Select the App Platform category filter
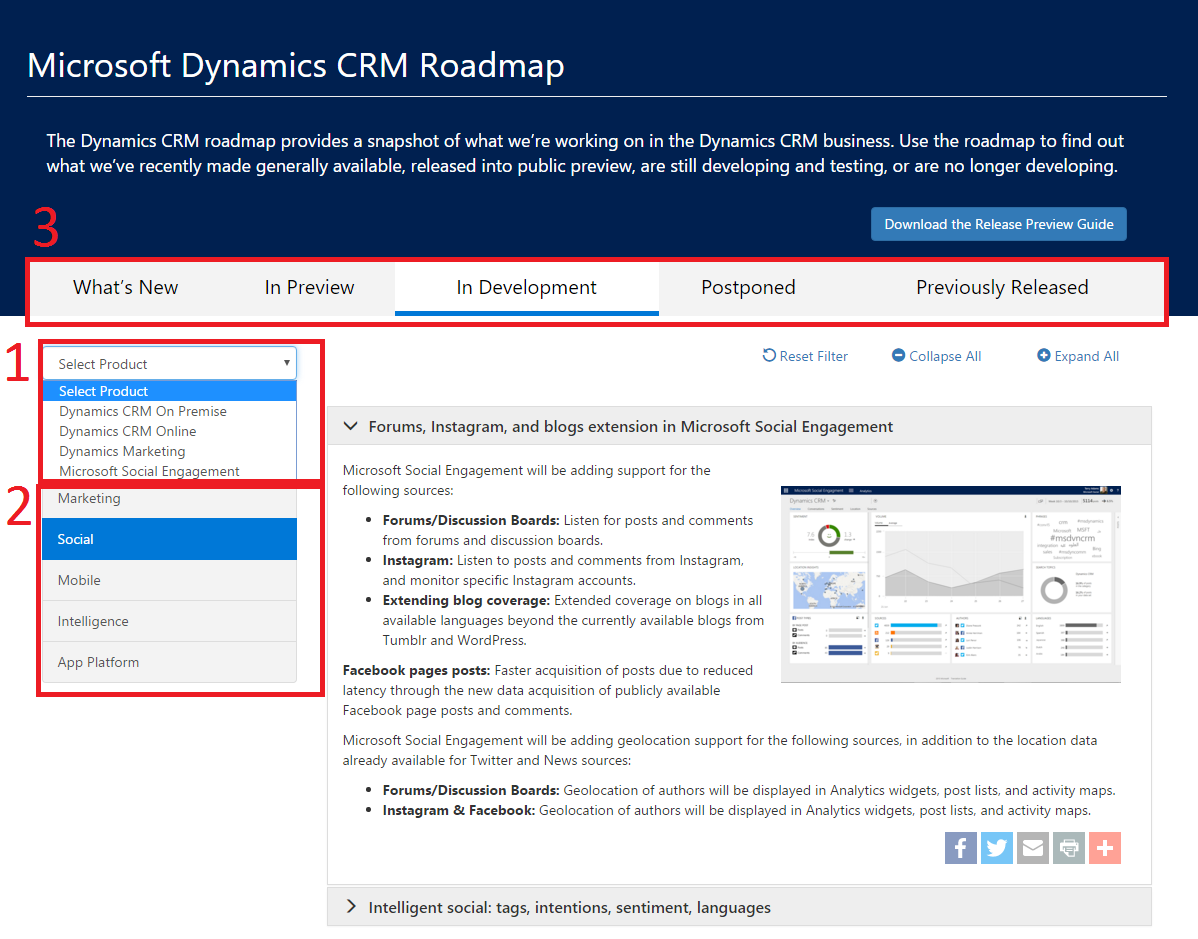This screenshot has width=1198, height=939. click(169, 662)
